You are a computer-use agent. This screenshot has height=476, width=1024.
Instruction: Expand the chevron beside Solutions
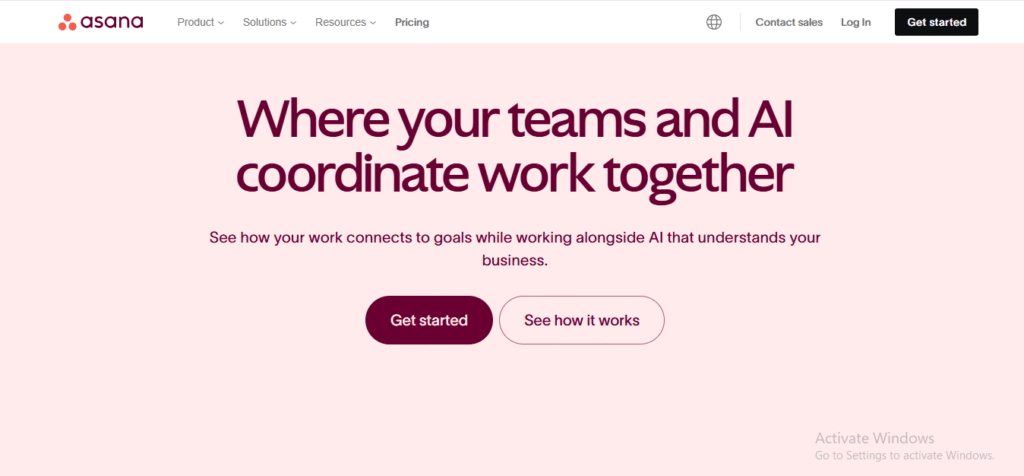pyautogui.click(x=293, y=23)
